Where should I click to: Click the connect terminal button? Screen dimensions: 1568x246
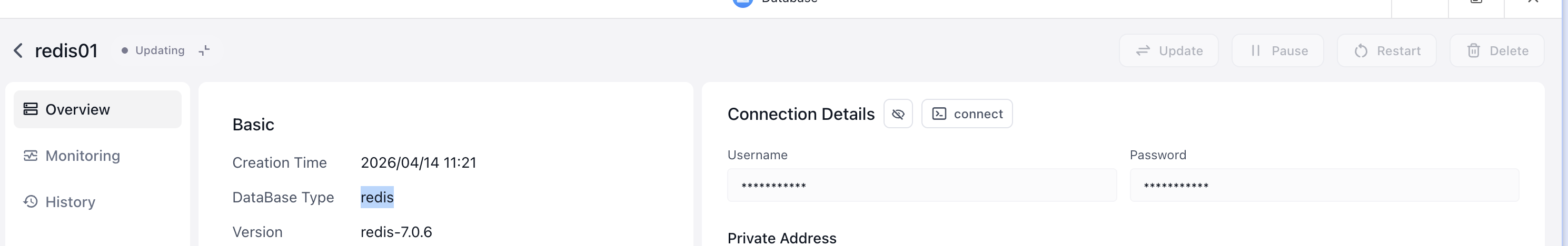[967, 114]
